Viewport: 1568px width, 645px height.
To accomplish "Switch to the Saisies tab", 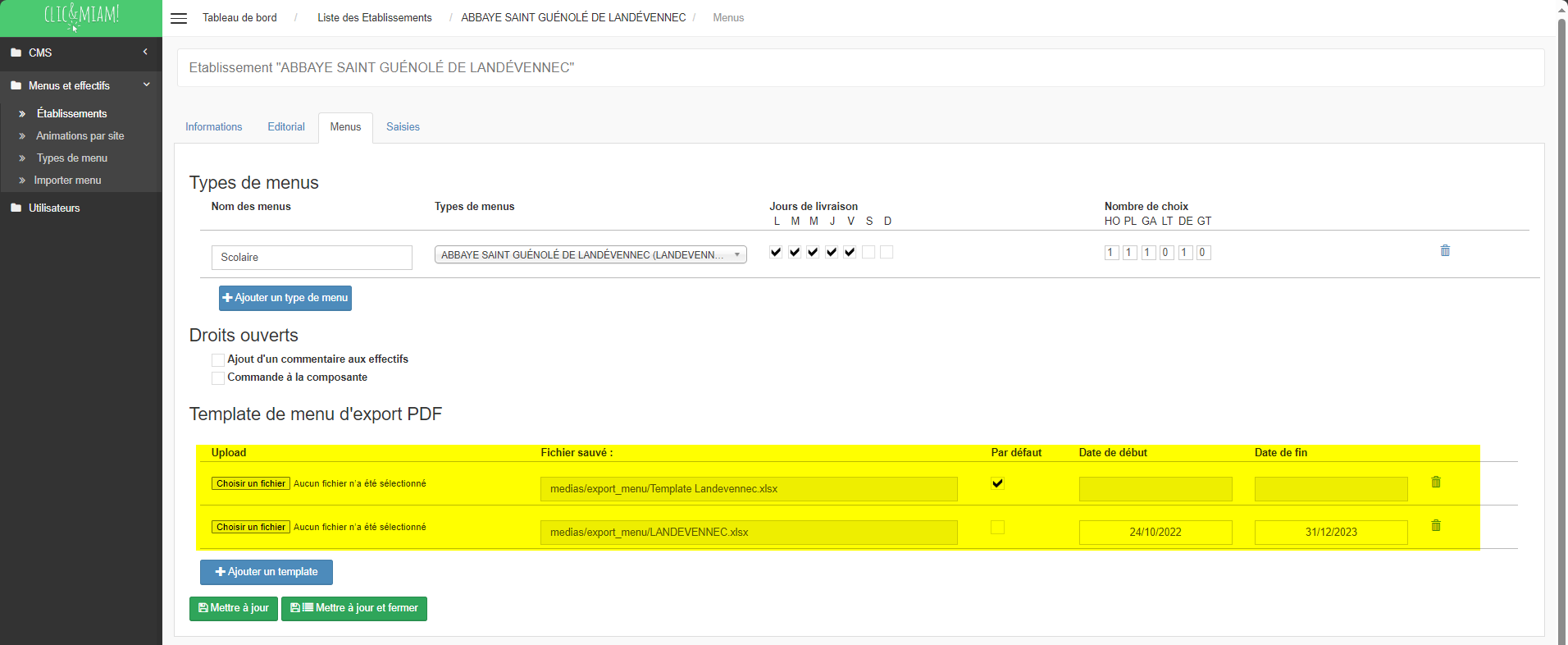I will 403,127.
